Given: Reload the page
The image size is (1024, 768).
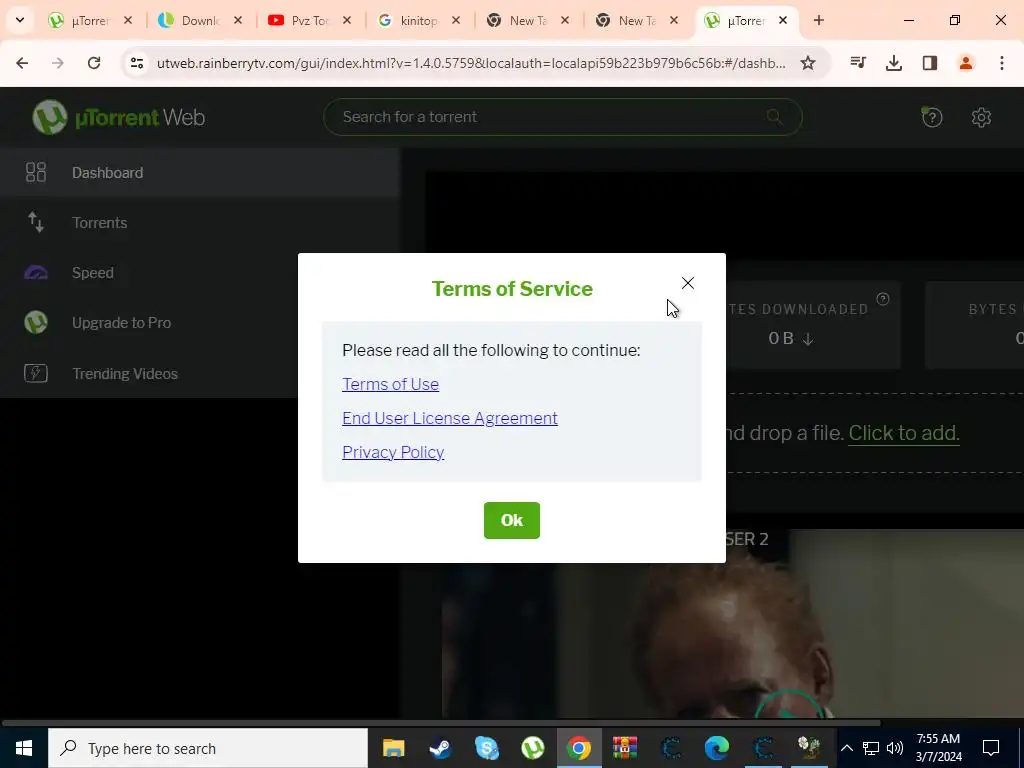Looking at the screenshot, I should click(x=94, y=63).
